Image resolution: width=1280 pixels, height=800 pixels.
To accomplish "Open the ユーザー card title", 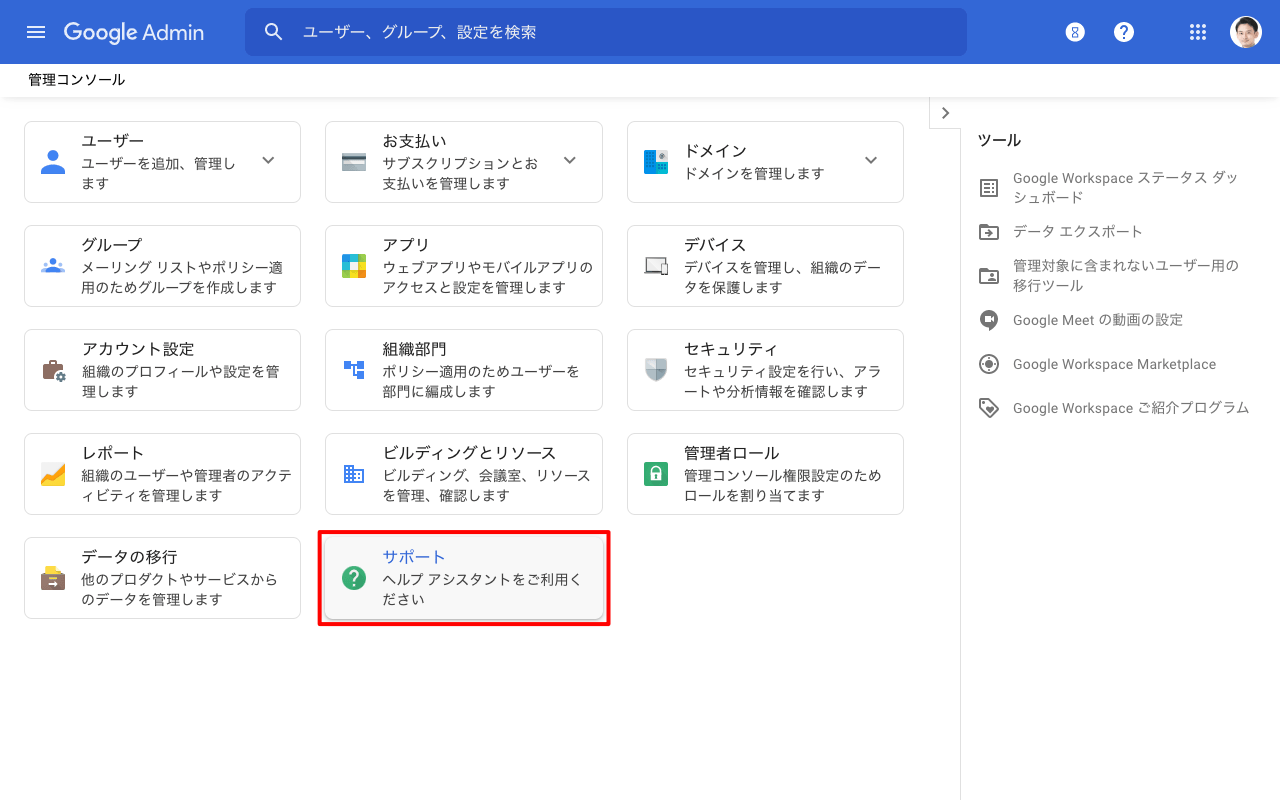I will click(x=113, y=141).
